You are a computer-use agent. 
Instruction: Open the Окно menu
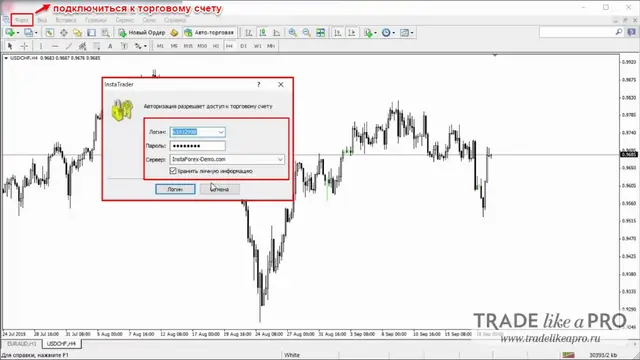click(x=149, y=20)
